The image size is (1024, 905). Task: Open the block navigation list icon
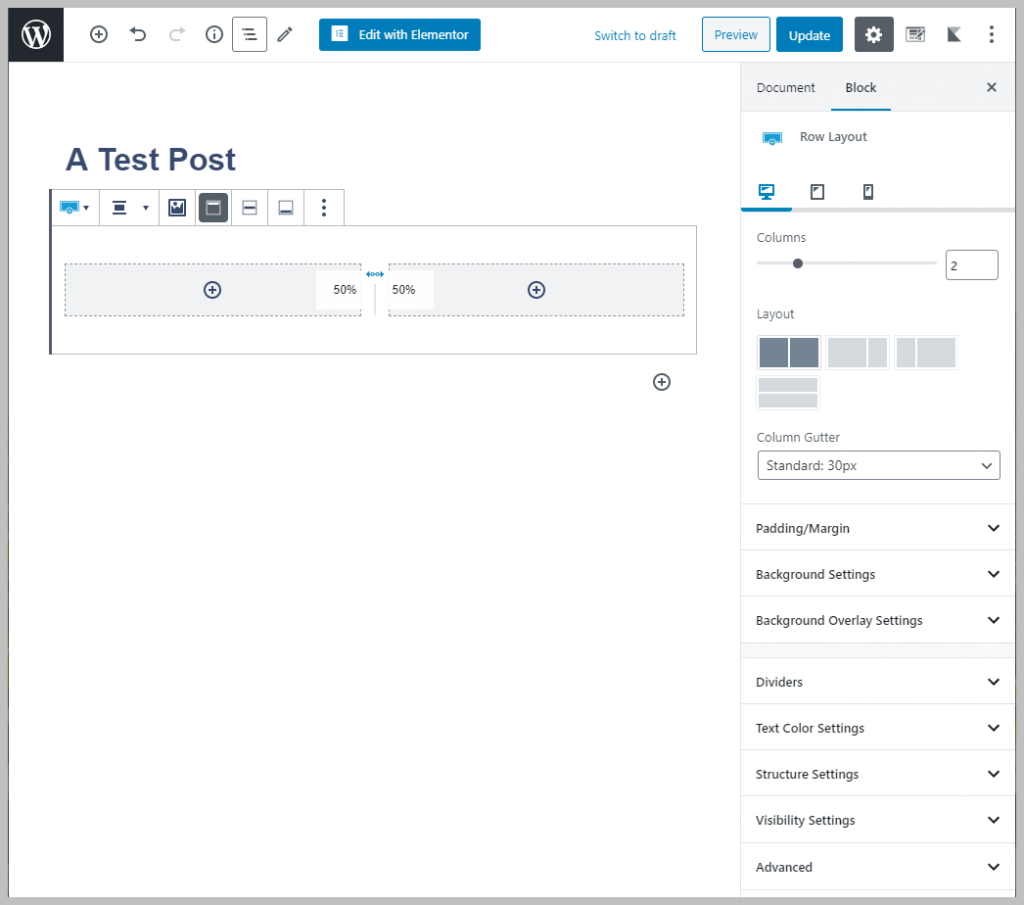point(249,35)
